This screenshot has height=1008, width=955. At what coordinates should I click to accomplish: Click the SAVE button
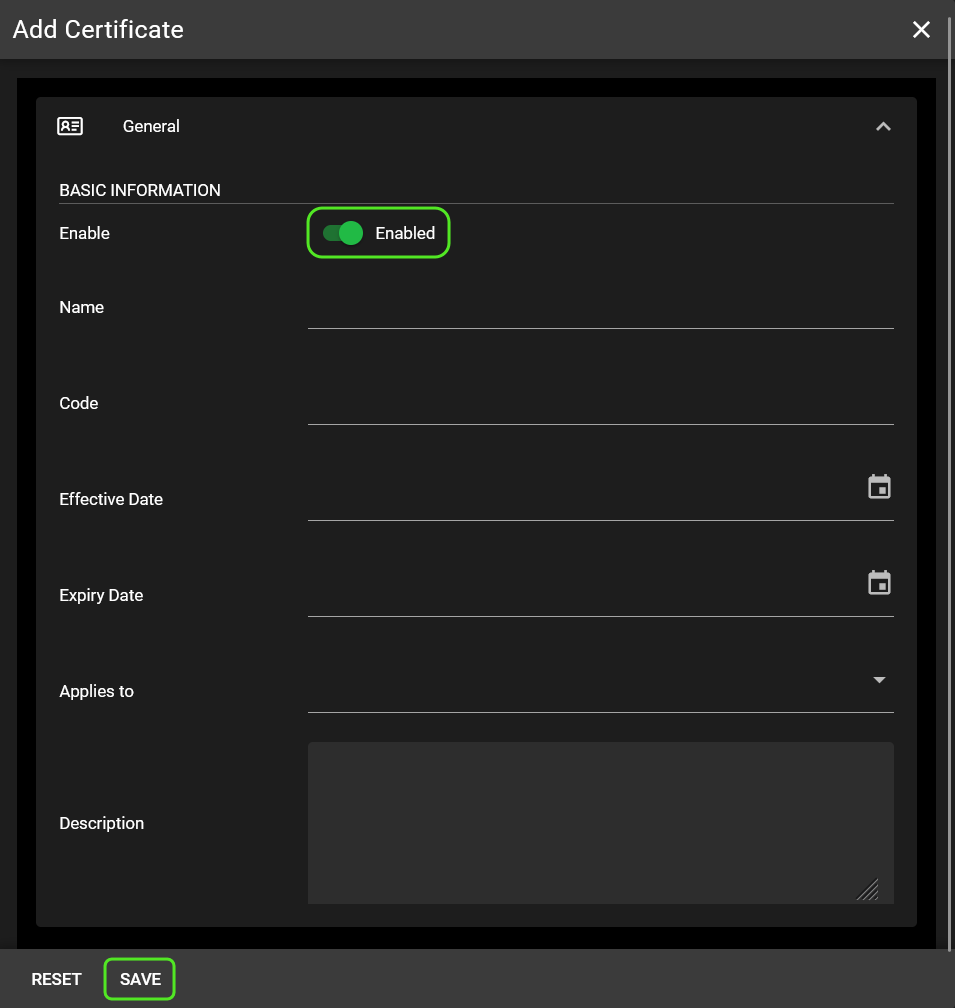click(x=140, y=979)
